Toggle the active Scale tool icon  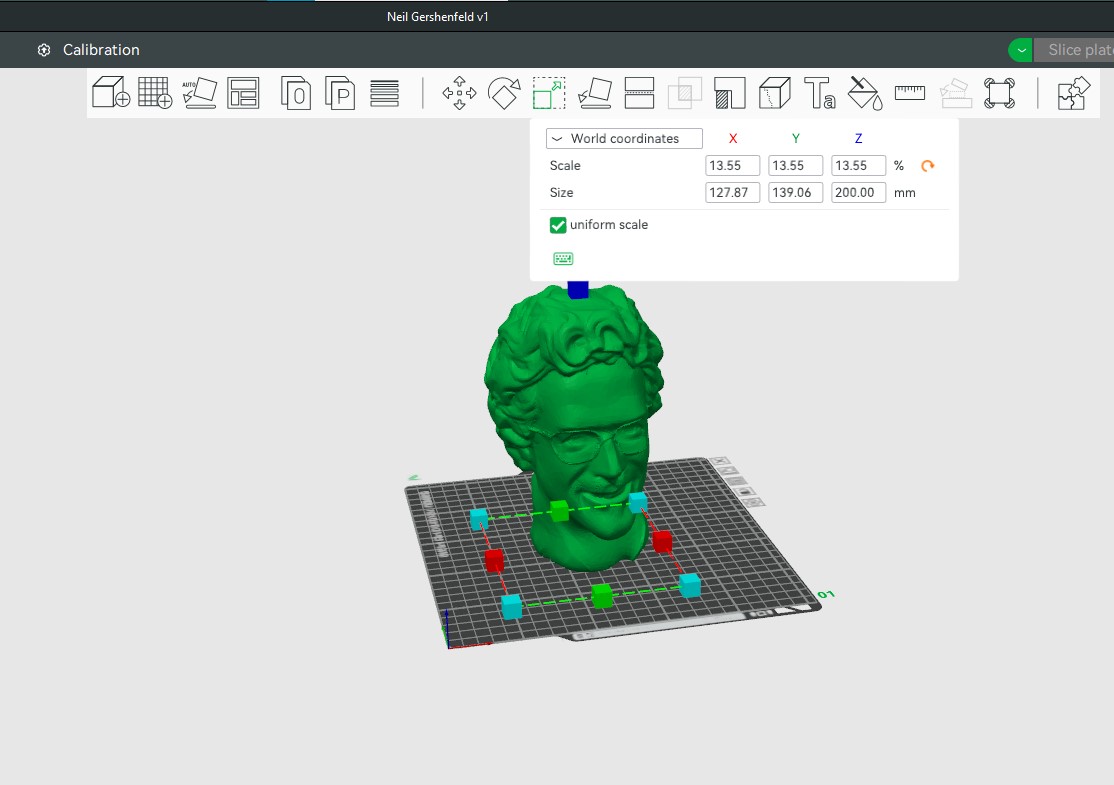(549, 93)
